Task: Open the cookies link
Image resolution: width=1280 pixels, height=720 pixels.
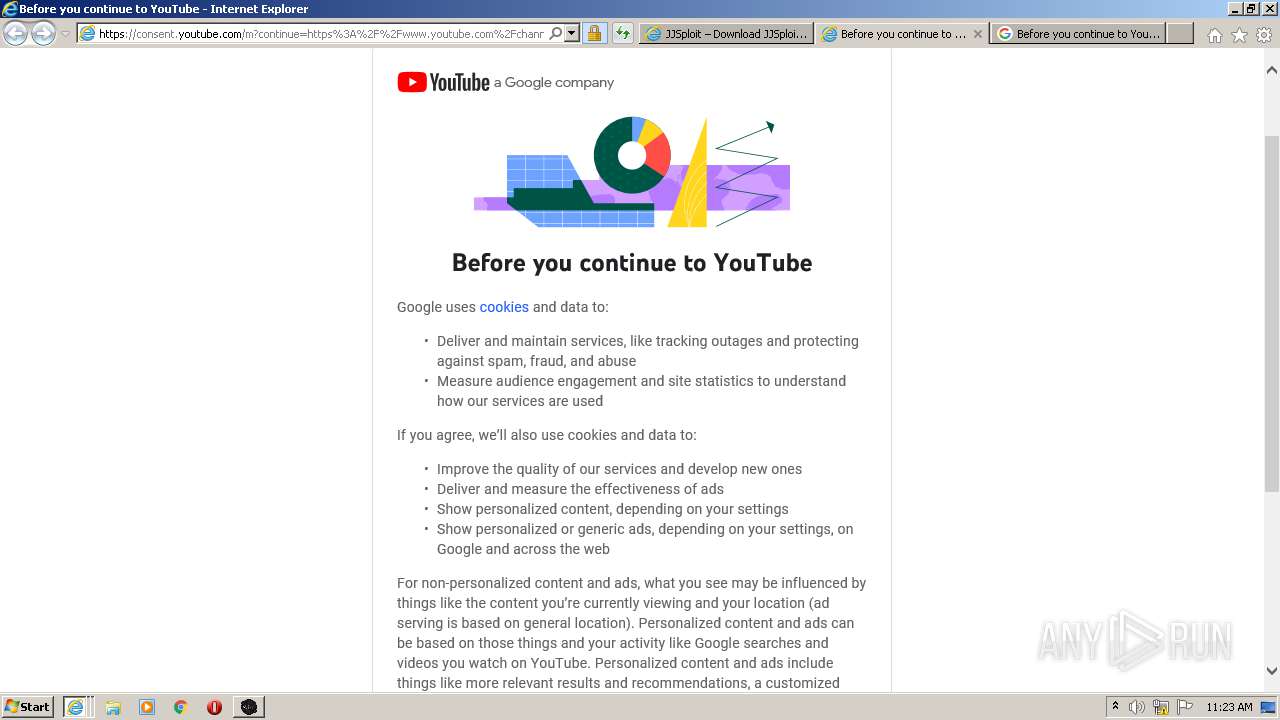Action: click(x=504, y=307)
